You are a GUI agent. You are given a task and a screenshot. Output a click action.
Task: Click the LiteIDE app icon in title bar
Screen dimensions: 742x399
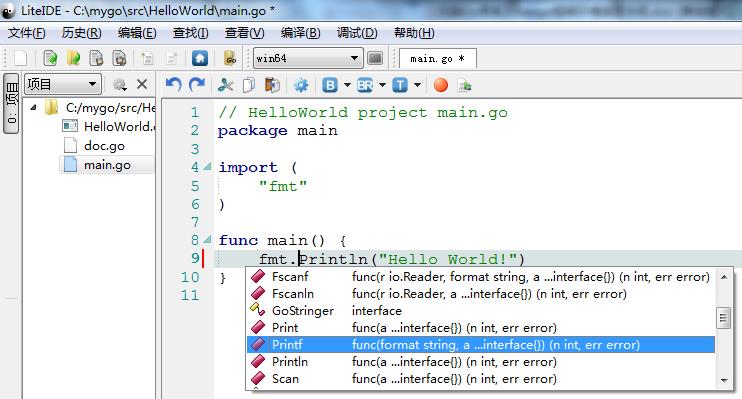9,11
